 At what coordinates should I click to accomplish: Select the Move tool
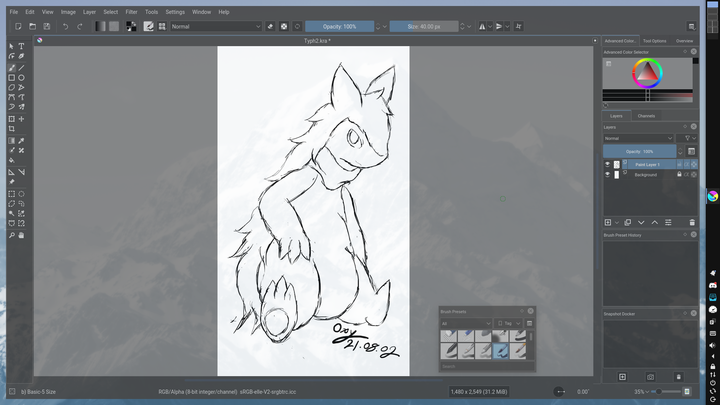point(21,119)
